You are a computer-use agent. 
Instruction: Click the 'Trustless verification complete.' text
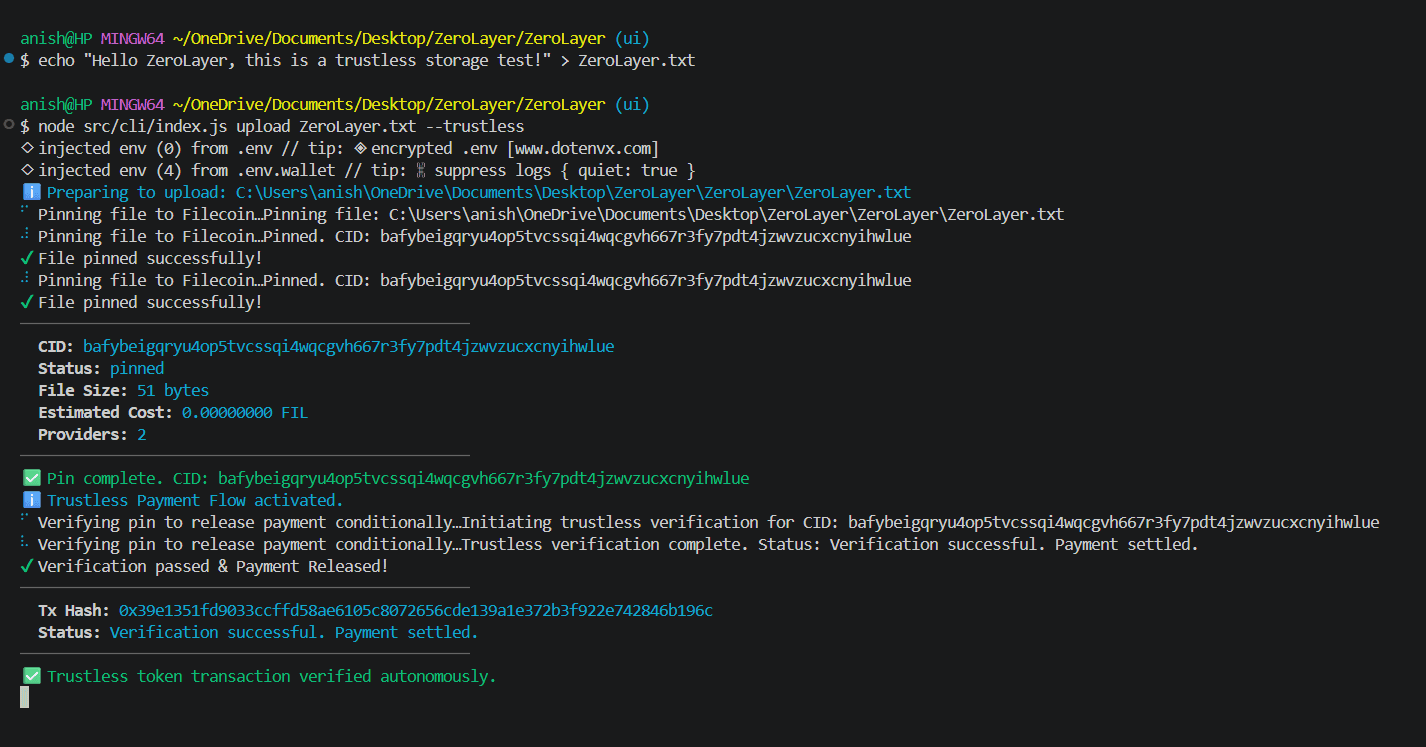click(605, 544)
